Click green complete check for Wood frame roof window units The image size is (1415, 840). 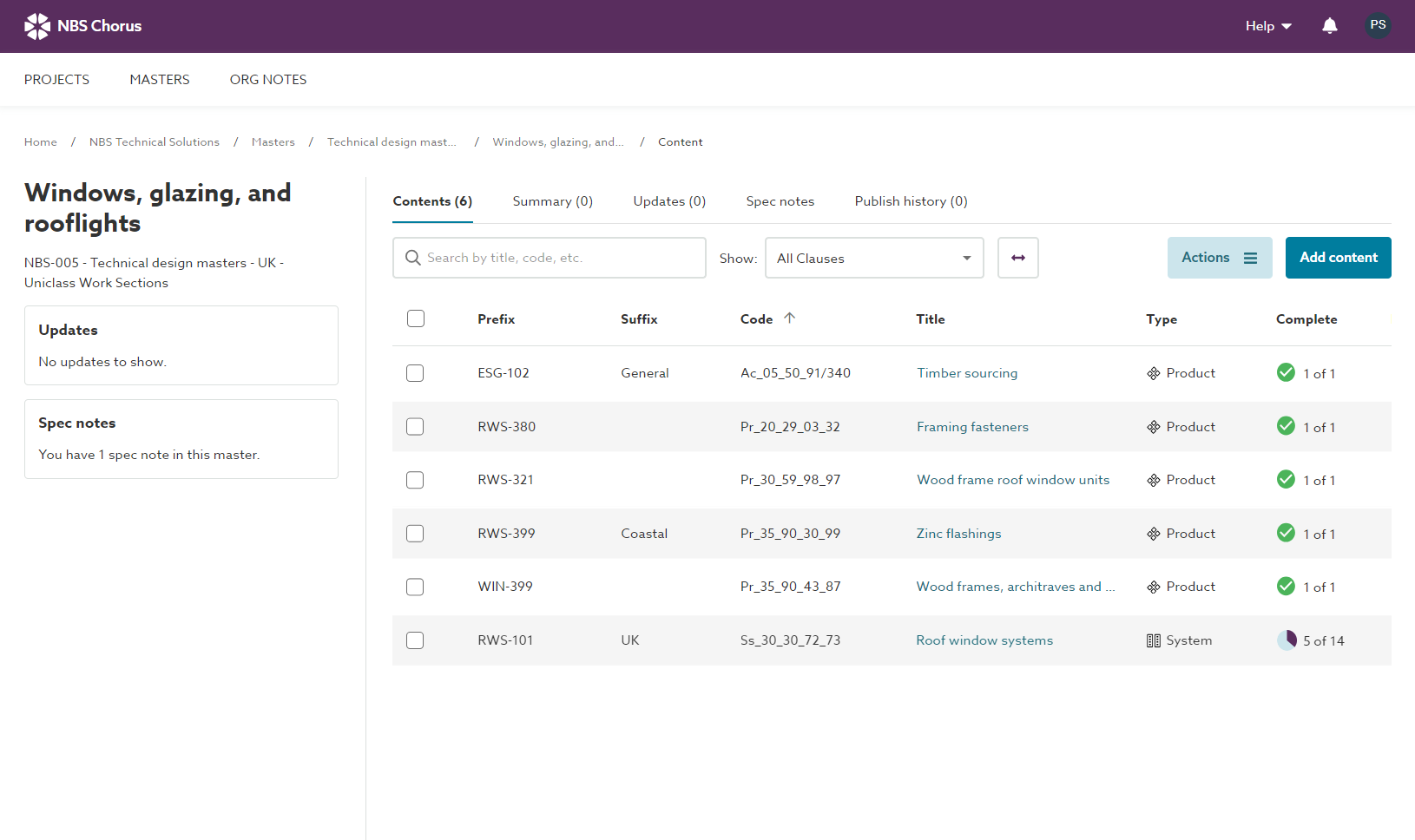[1286, 479]
